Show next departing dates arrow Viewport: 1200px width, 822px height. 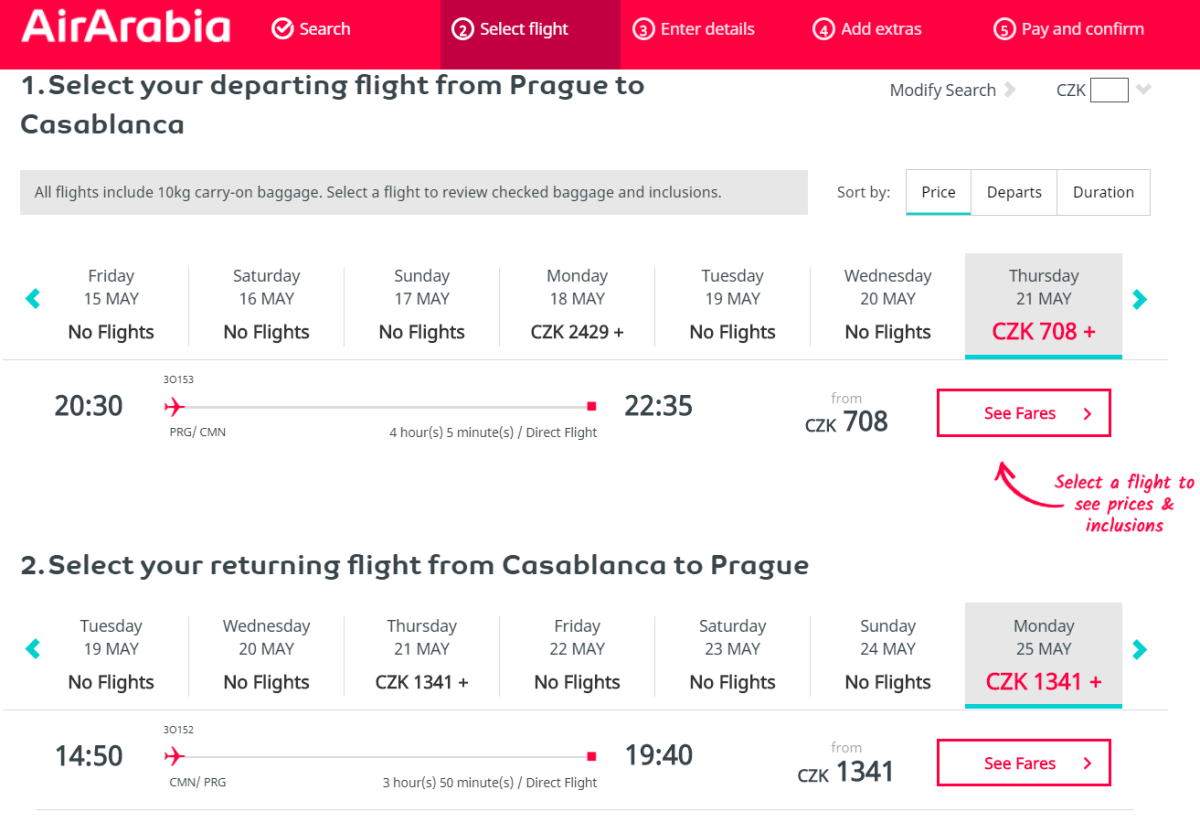coord(1139,299)
